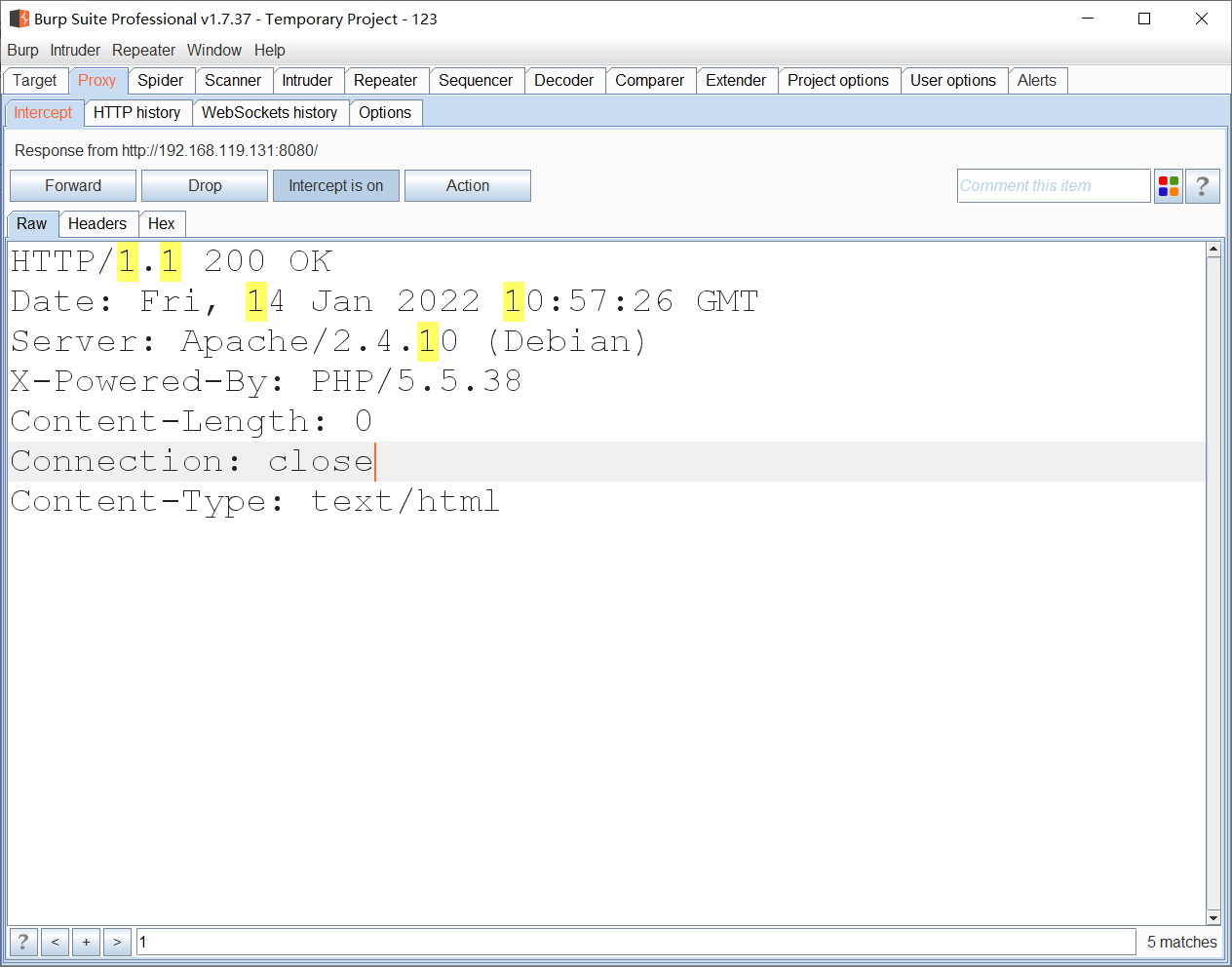Open the HTTP history sub-tab
The width and height of the screenshot is (1232, 967).
pyautogui.click(x=137, y=113)
